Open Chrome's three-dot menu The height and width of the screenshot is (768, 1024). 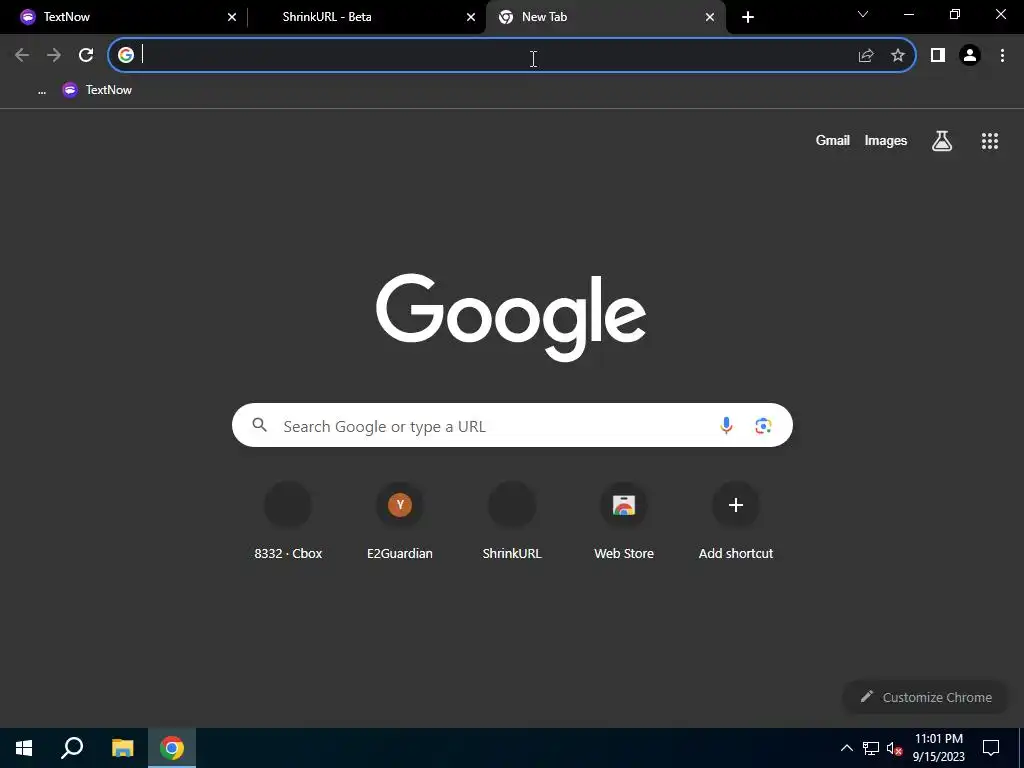click(x=1002, y=56)
